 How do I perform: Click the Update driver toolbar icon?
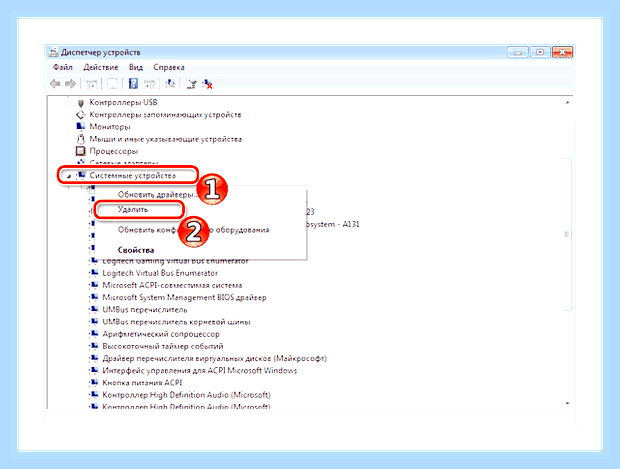192,84
